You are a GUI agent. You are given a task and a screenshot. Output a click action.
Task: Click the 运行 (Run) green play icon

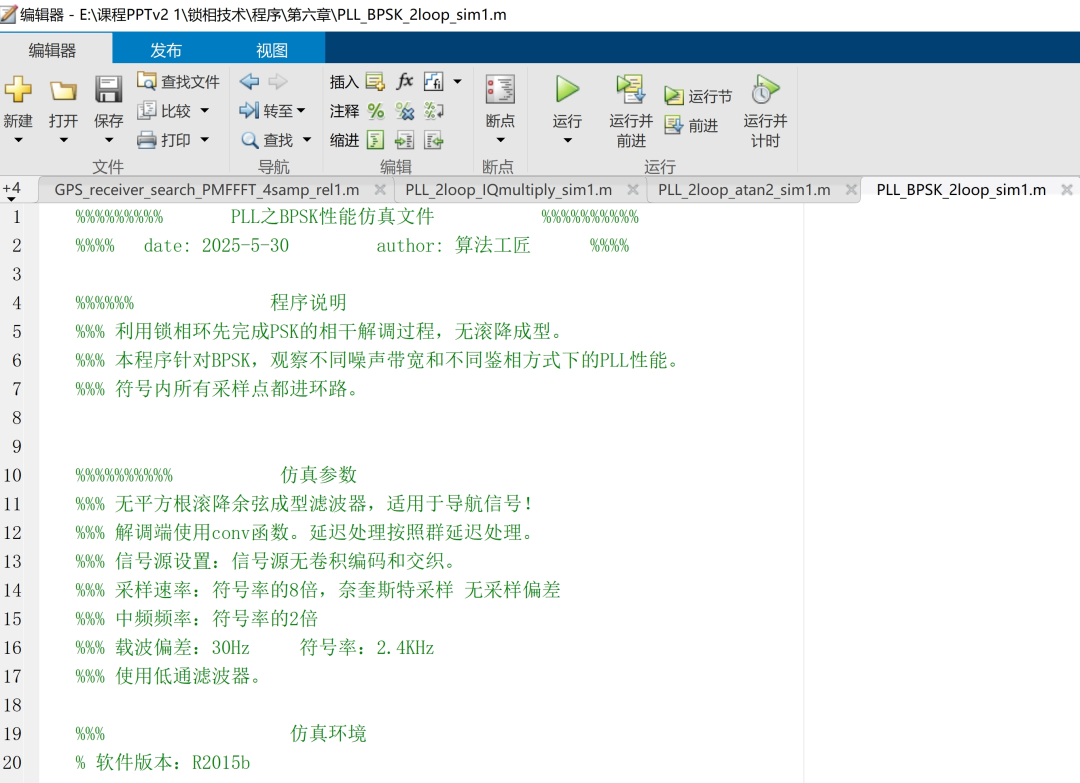[x=567, y=90]
